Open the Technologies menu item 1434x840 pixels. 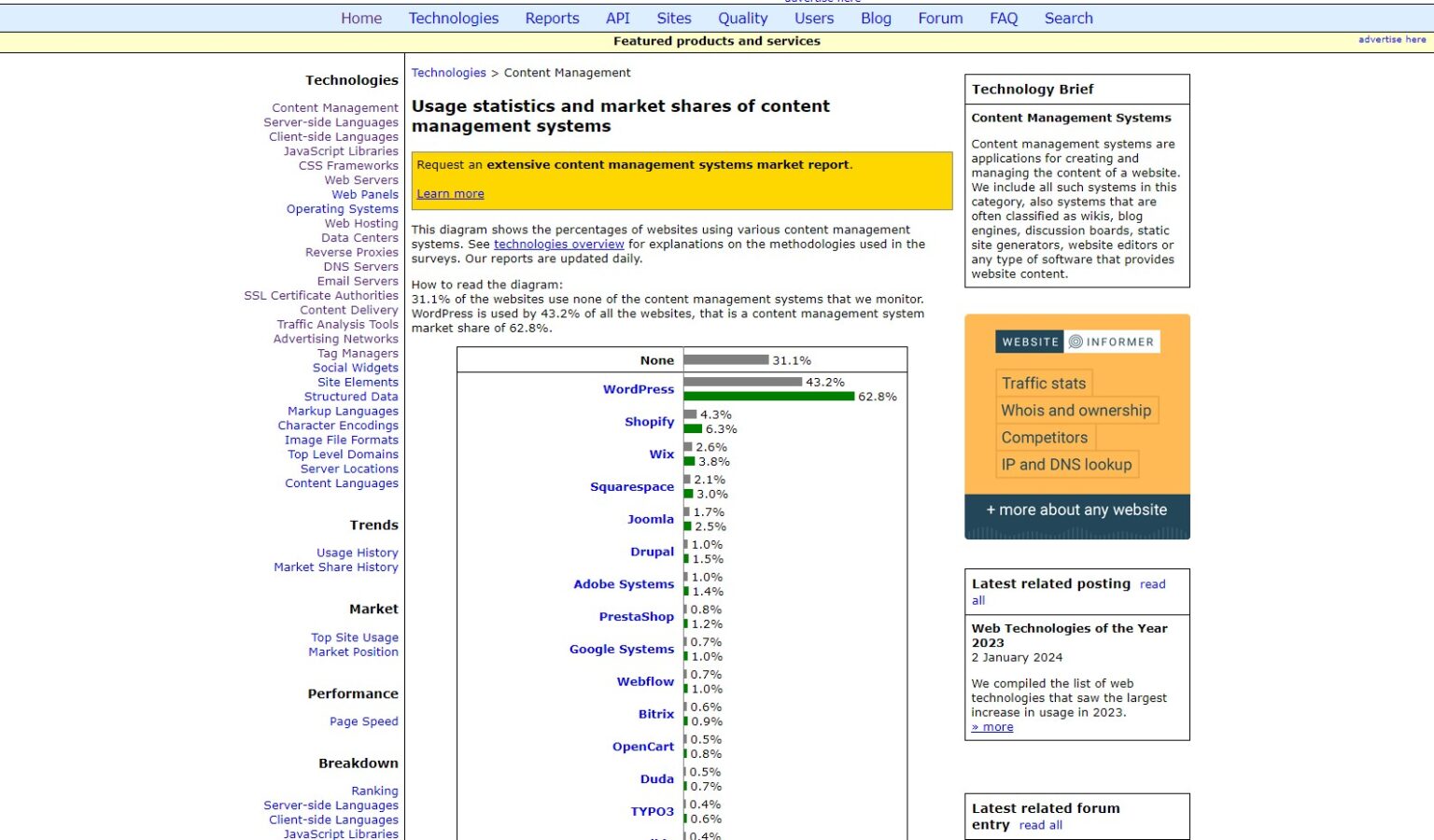coord(453,18)
